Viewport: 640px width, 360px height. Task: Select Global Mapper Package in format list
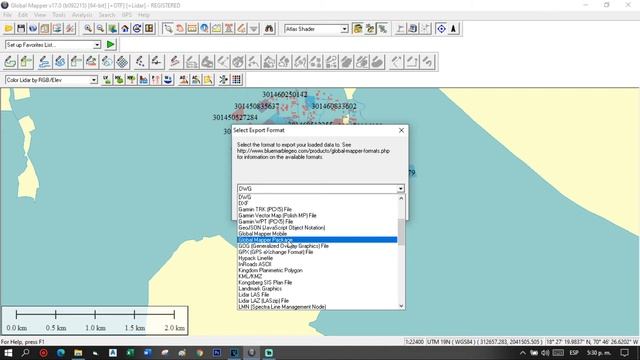coord(317,240)
